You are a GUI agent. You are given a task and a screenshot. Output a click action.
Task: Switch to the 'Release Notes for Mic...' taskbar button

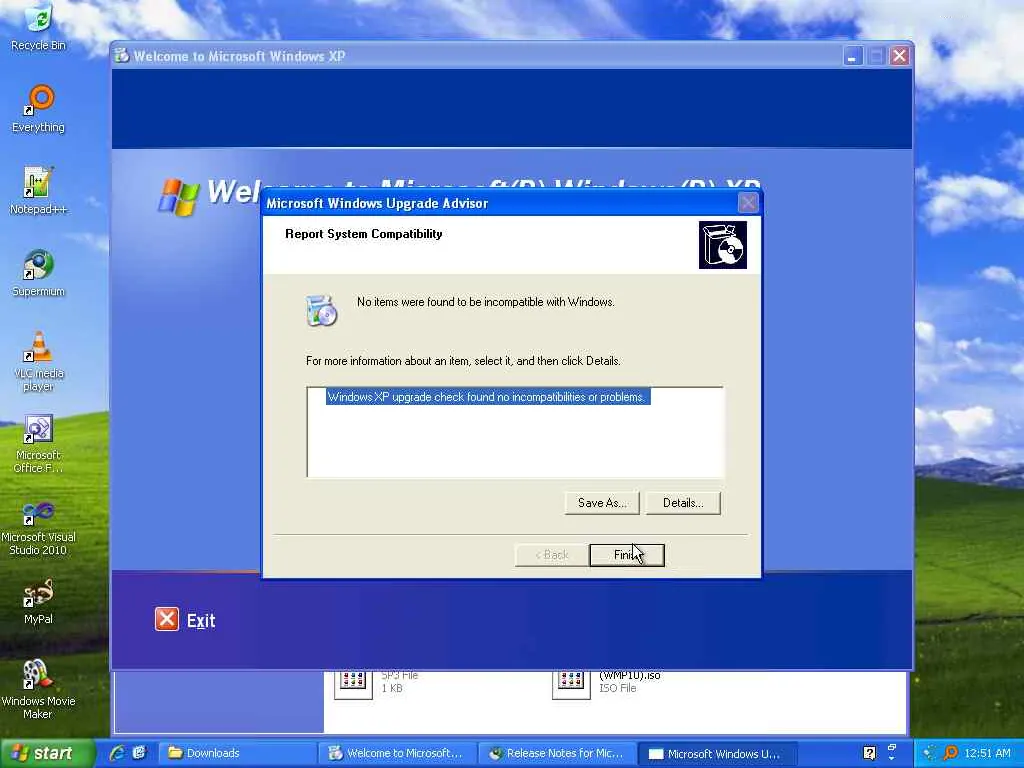coord(558,753)
